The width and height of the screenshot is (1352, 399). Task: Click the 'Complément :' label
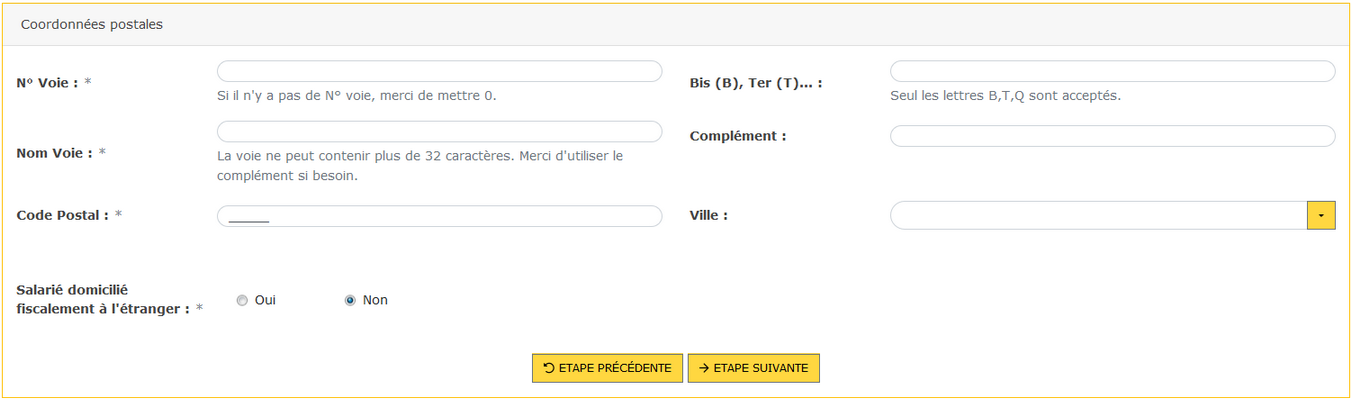[x=738, y=136]
